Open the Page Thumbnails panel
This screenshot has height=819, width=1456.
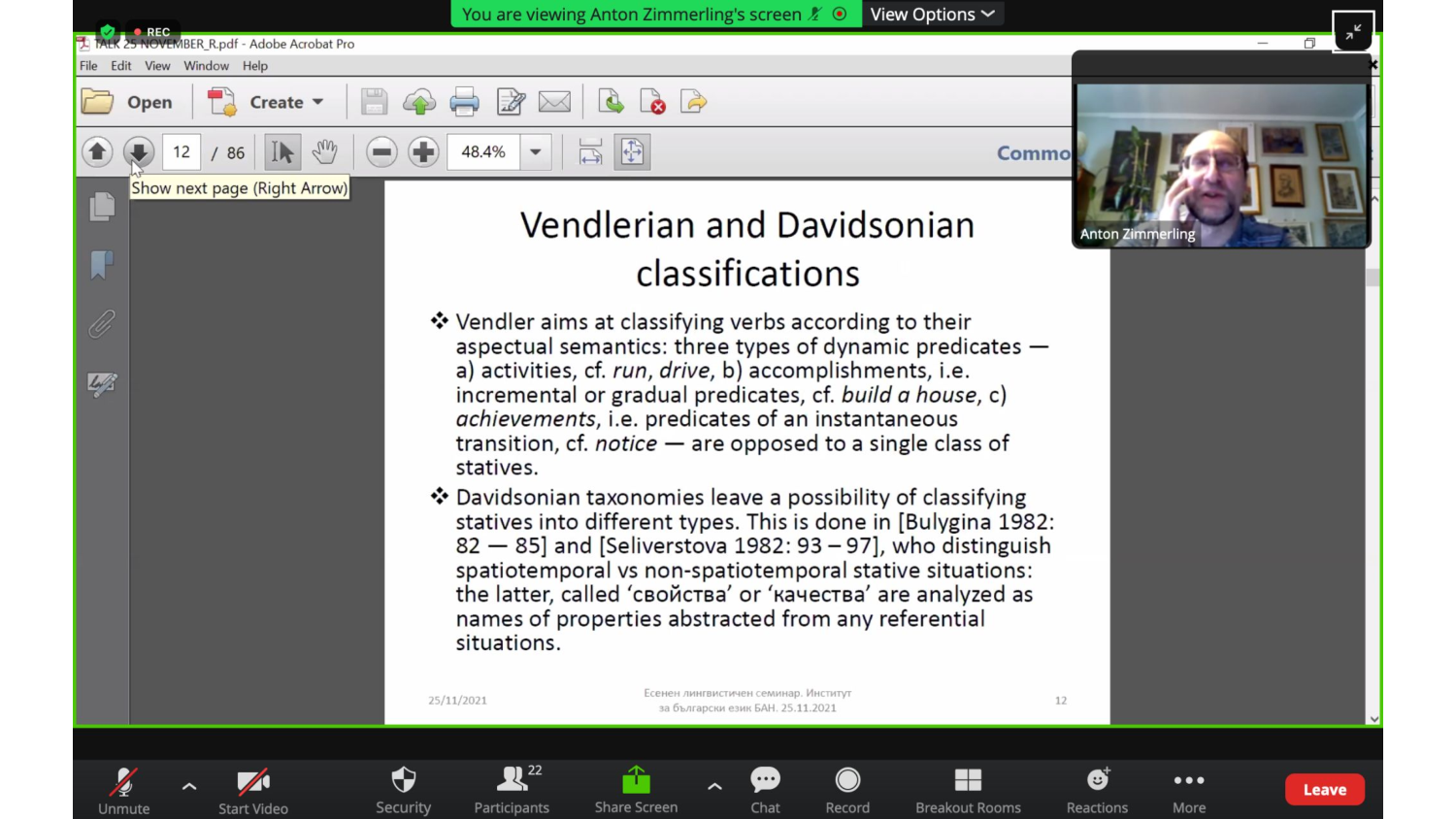[x=102, y=207]
